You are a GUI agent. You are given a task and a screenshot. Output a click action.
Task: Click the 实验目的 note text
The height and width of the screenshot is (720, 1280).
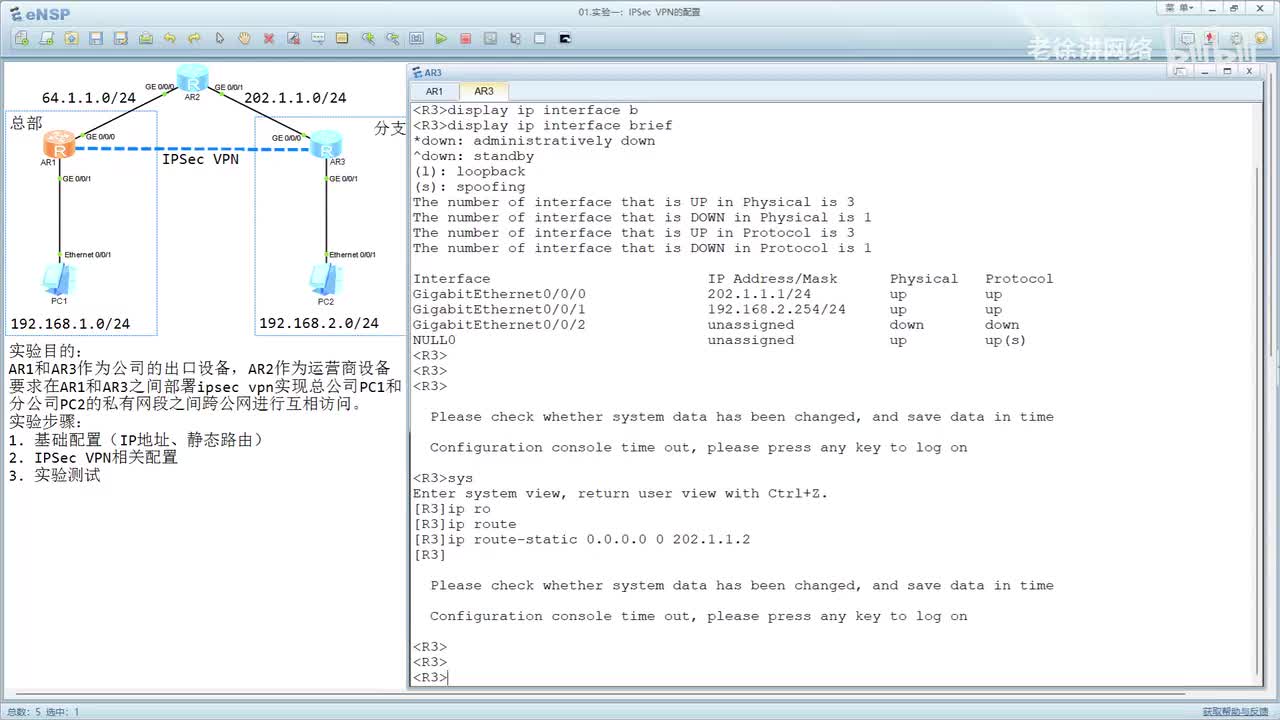tap(45, 351)
